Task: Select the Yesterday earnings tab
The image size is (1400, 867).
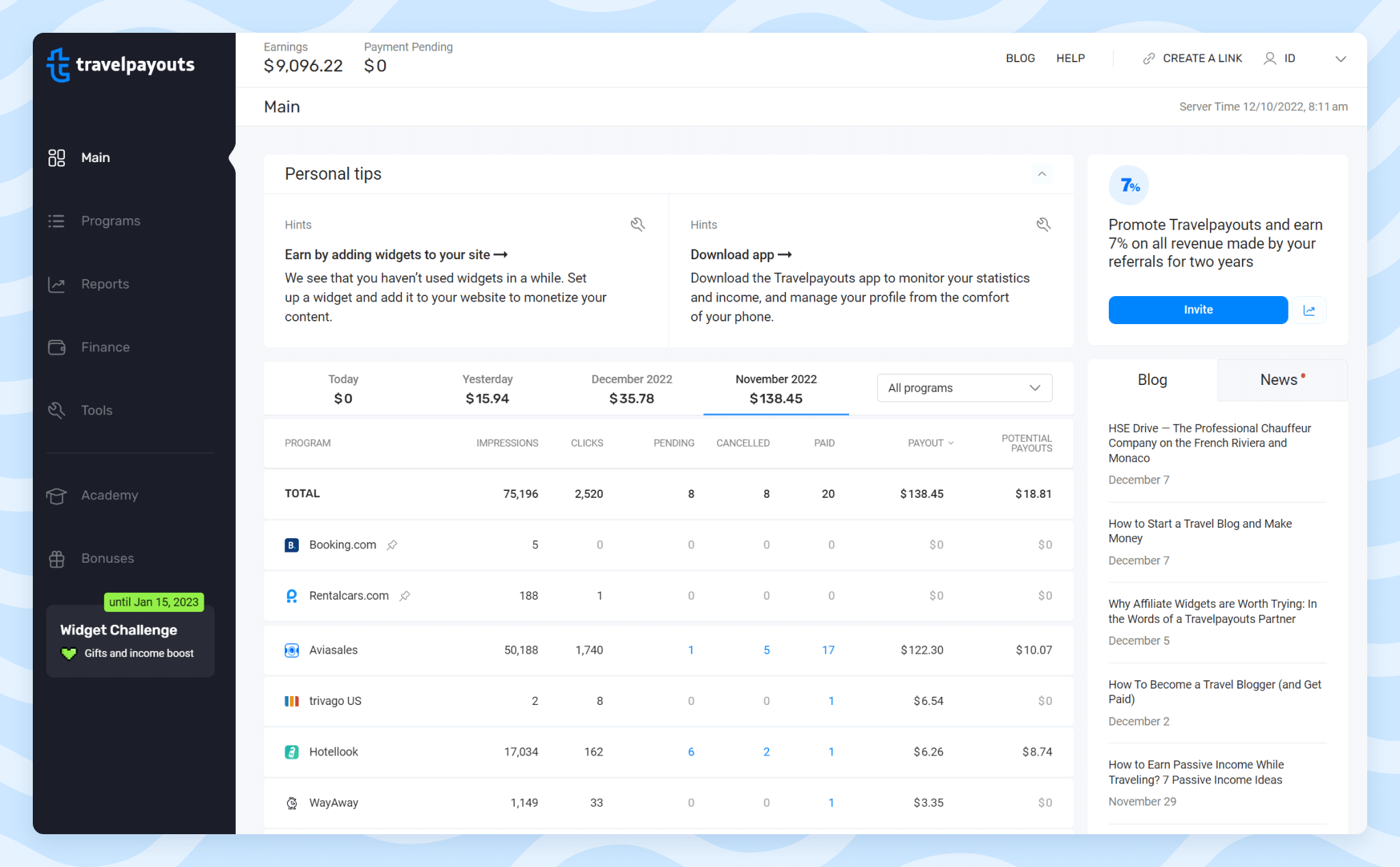Action: point(487,388)
